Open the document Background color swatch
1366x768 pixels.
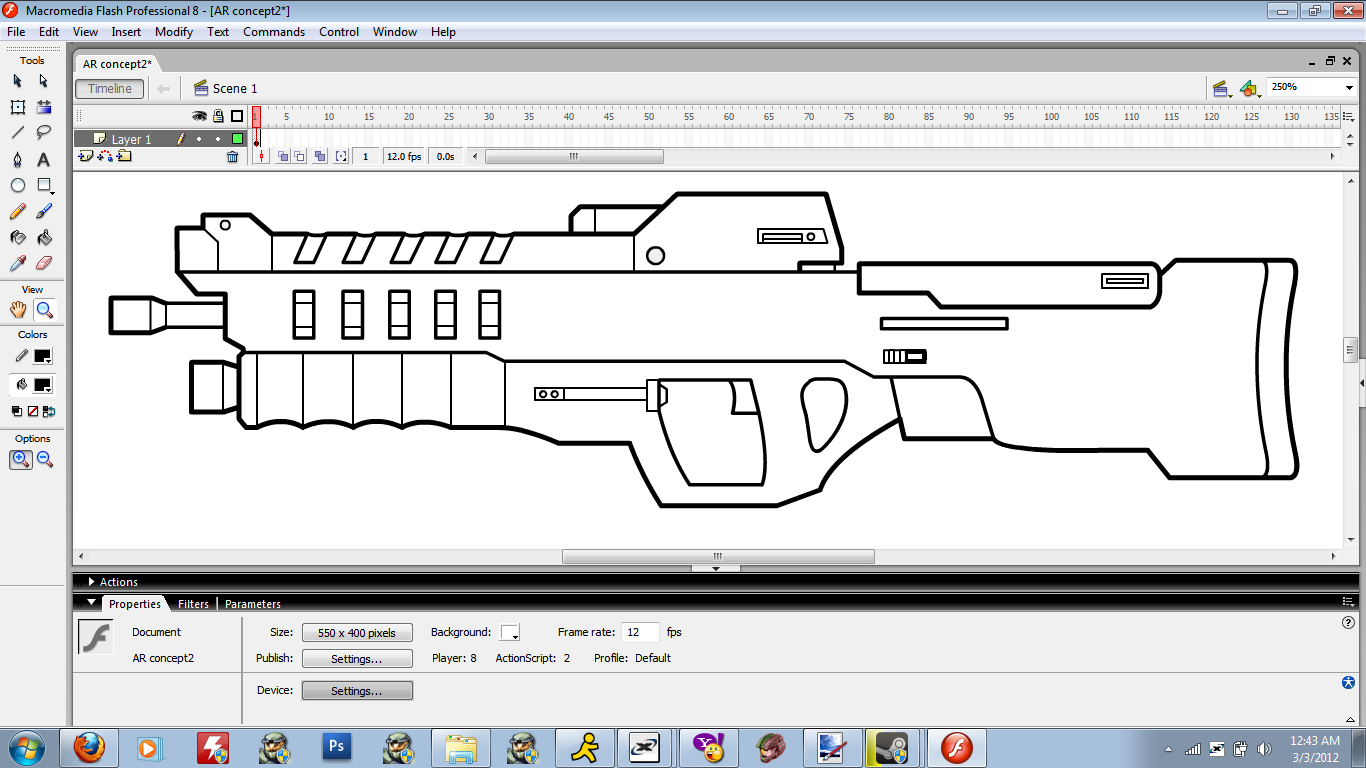point(510,633)
